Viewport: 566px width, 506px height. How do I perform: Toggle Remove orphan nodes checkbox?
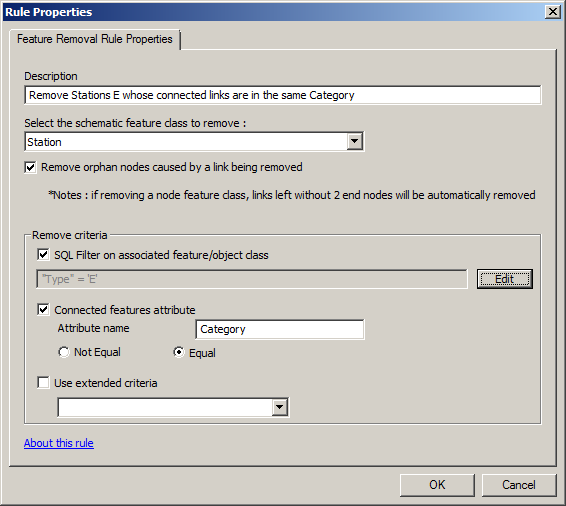pyautogui.click(x=31, y=167)
